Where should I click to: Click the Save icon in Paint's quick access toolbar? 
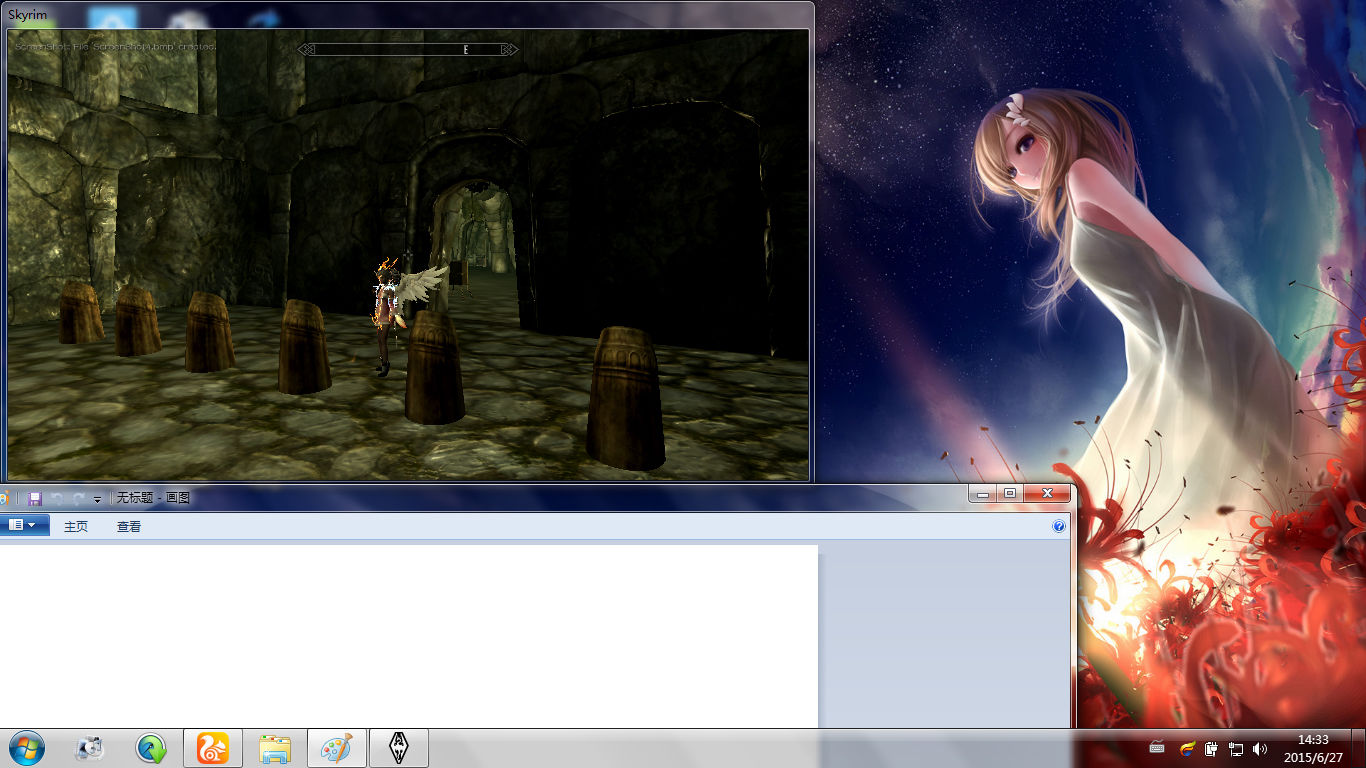(x=35, y=498)
